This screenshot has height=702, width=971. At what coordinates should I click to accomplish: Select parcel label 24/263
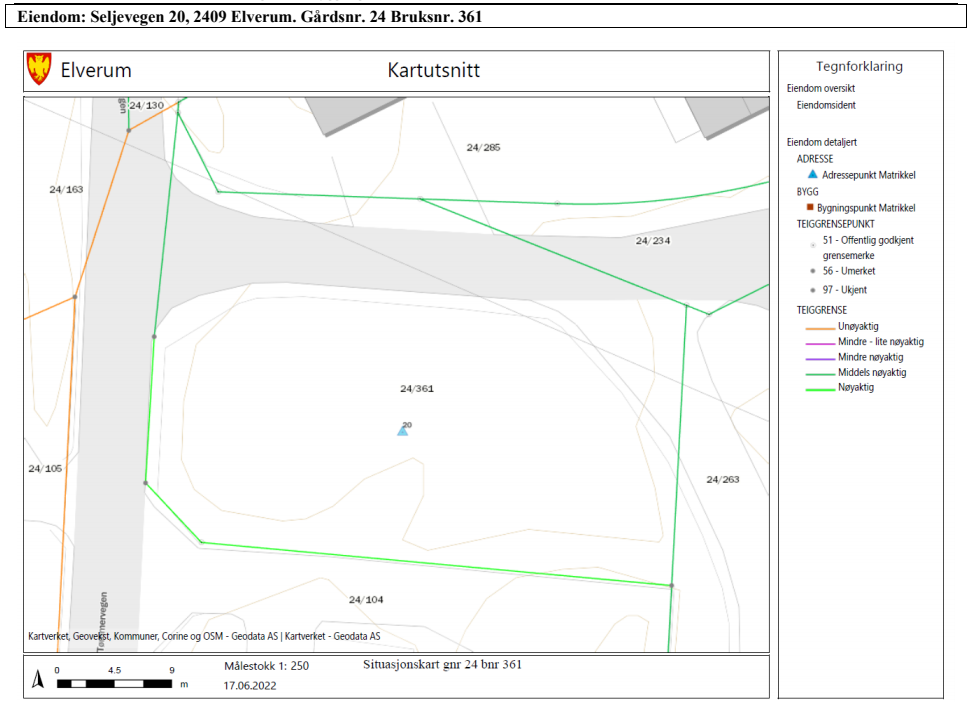(723, 479)
